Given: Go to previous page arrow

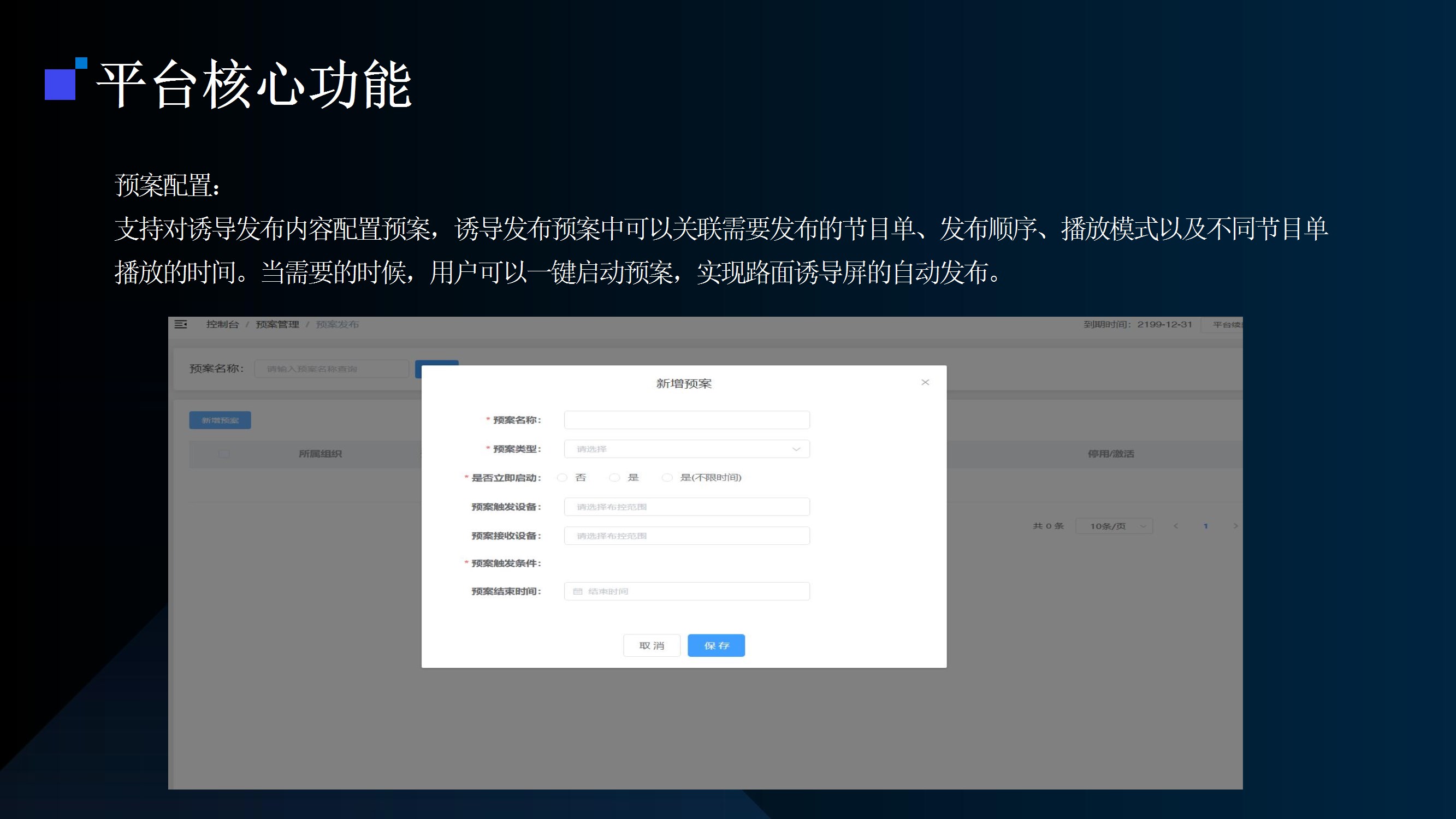Looking at the screenshot, I should tap(1176, 526).
